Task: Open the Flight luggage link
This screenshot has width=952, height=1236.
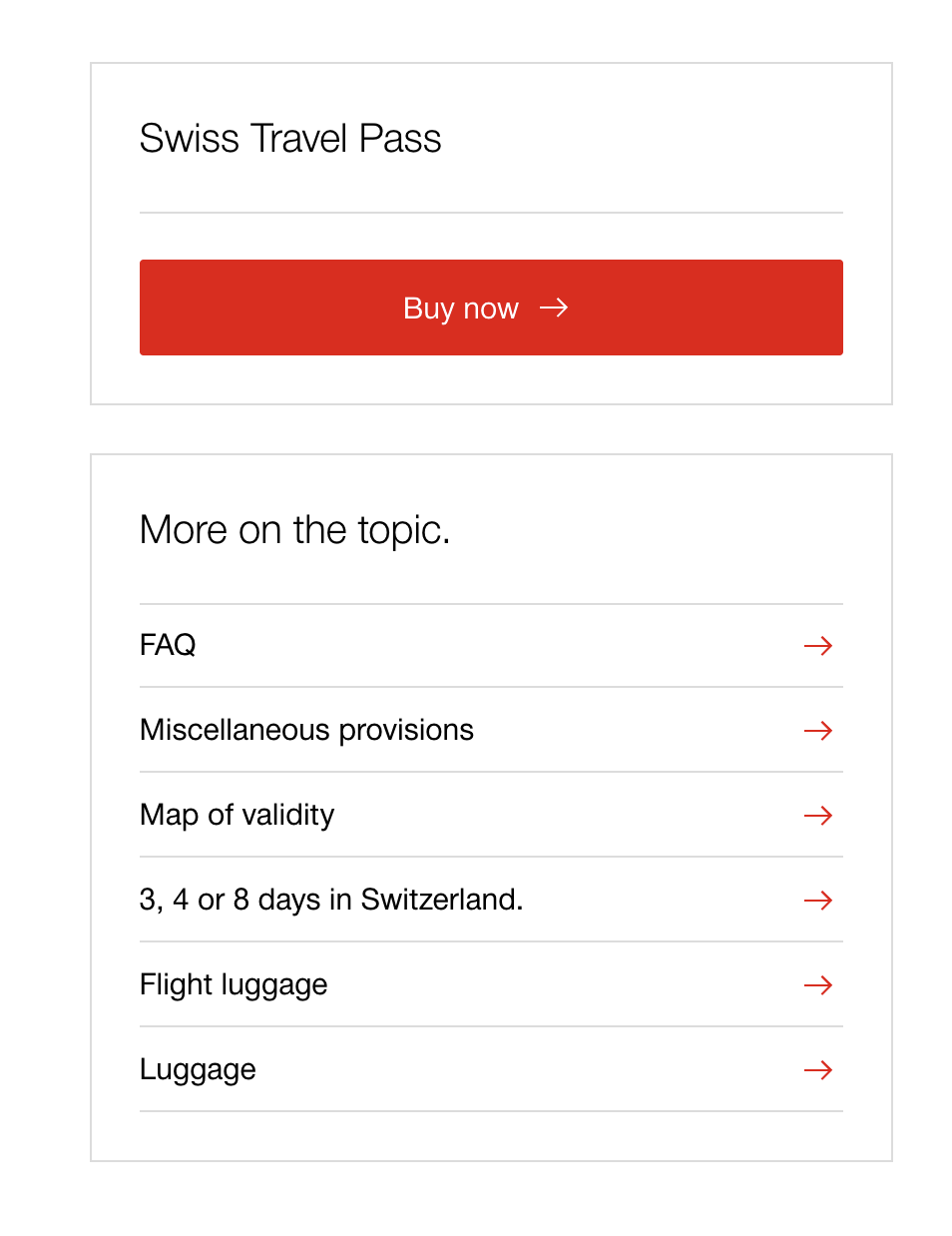Action: (x=234, y=984)
